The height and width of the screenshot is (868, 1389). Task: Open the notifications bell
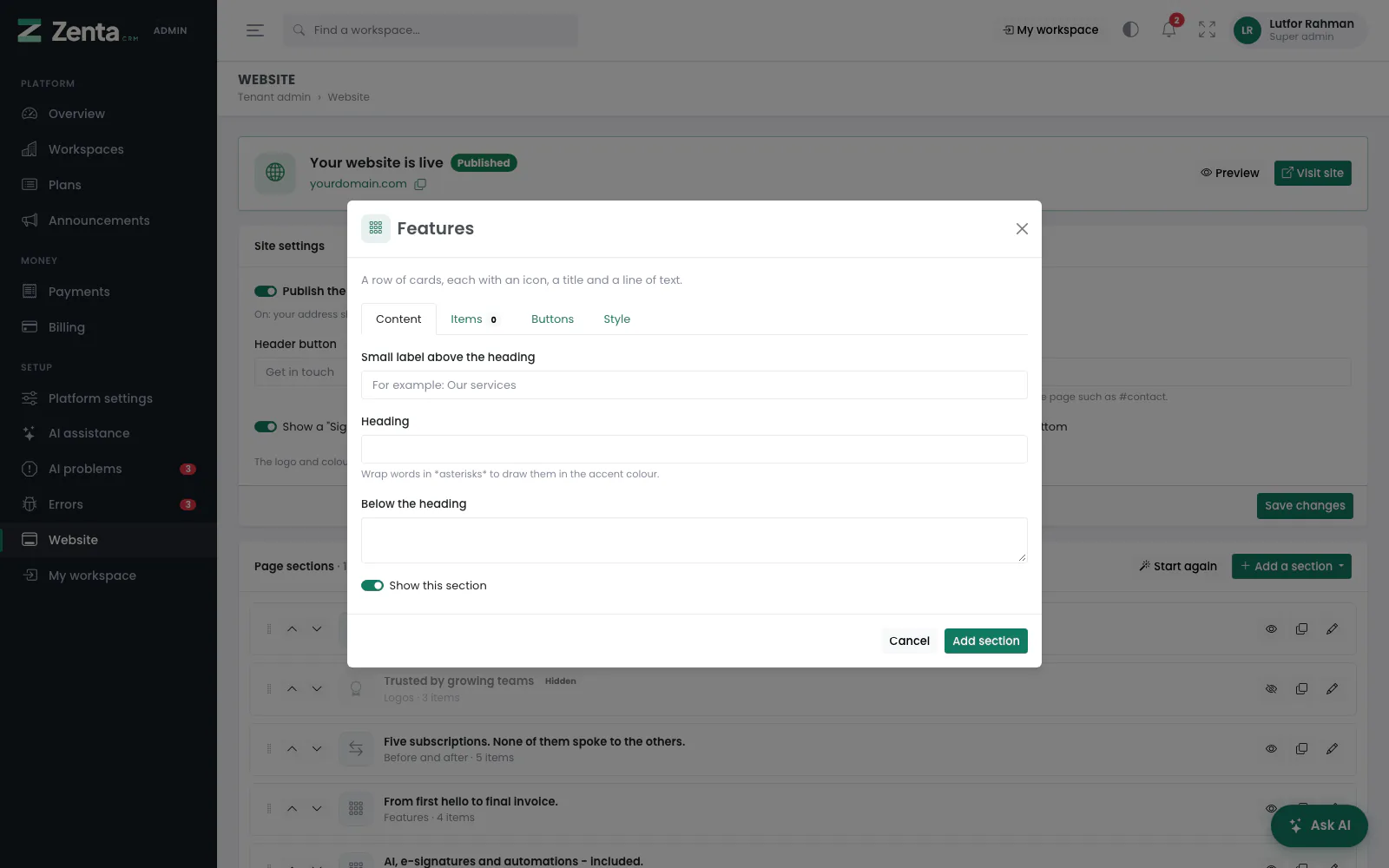click(1168, 30)
